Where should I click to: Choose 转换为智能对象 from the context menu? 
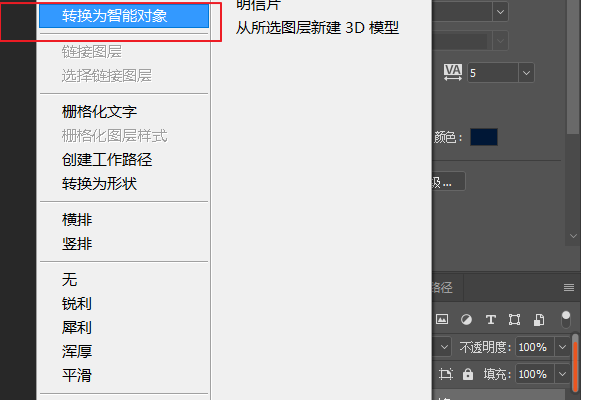124,16
